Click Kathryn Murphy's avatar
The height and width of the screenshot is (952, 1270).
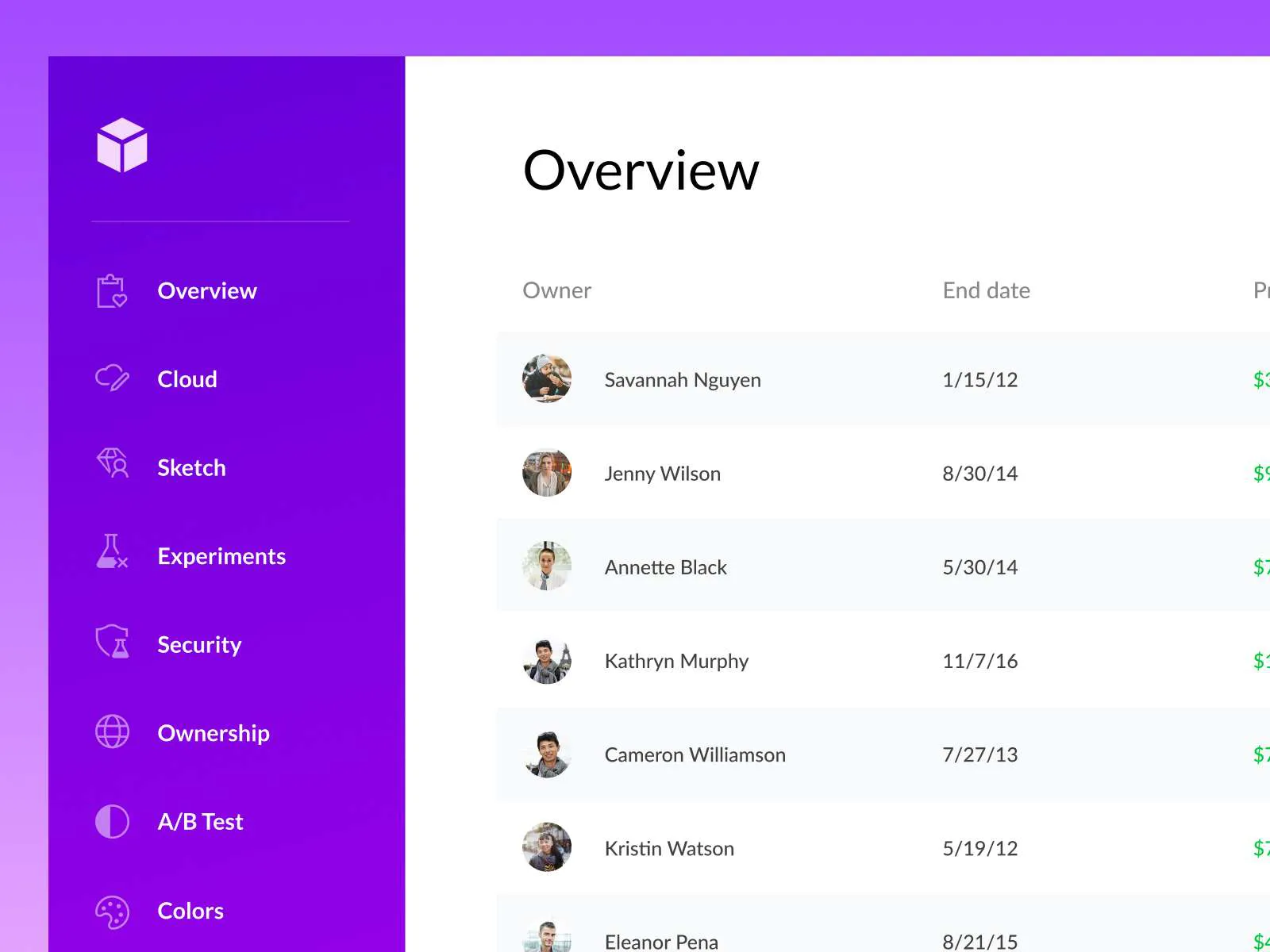pos(546,661)
